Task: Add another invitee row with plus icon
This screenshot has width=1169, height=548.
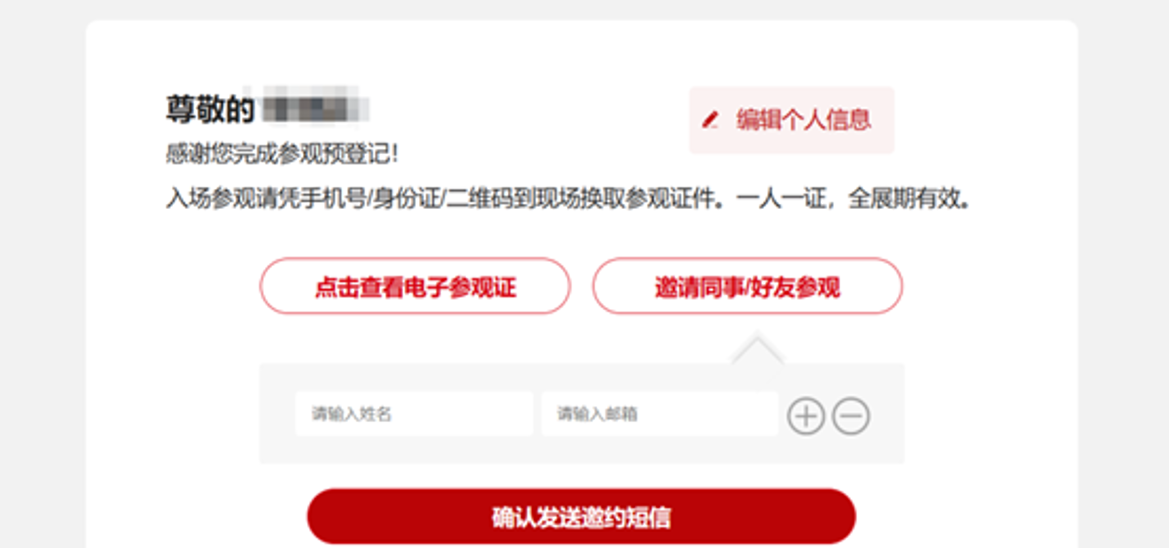Action: (806, 416)
